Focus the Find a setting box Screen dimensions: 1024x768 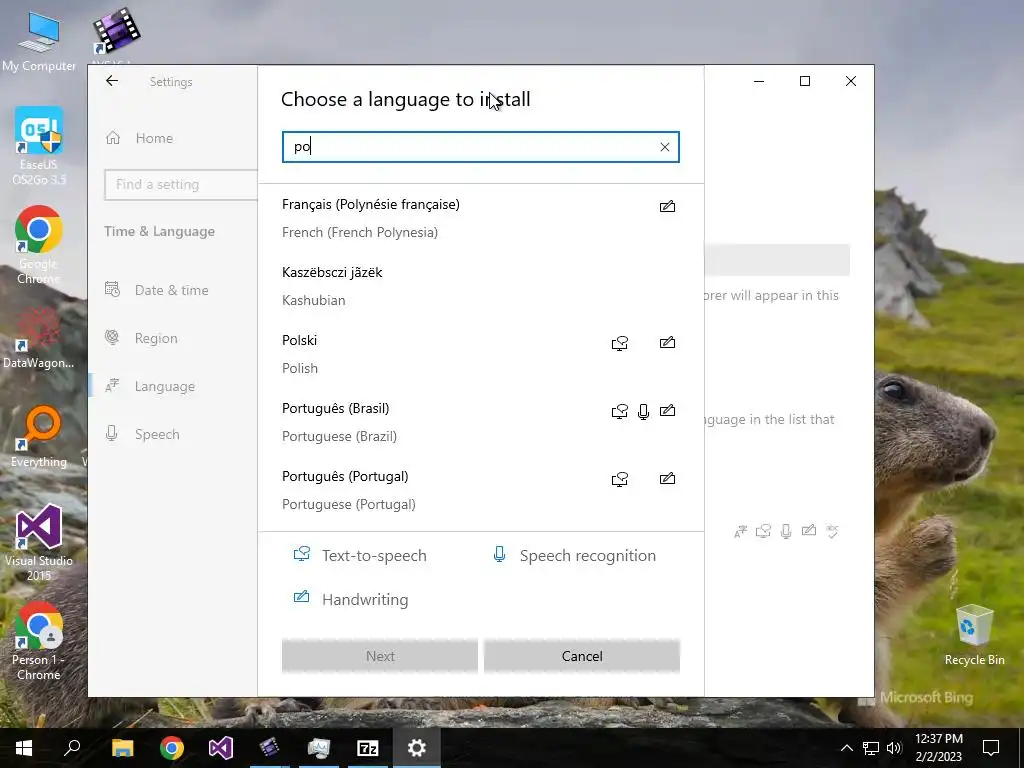tap(181, 184)
